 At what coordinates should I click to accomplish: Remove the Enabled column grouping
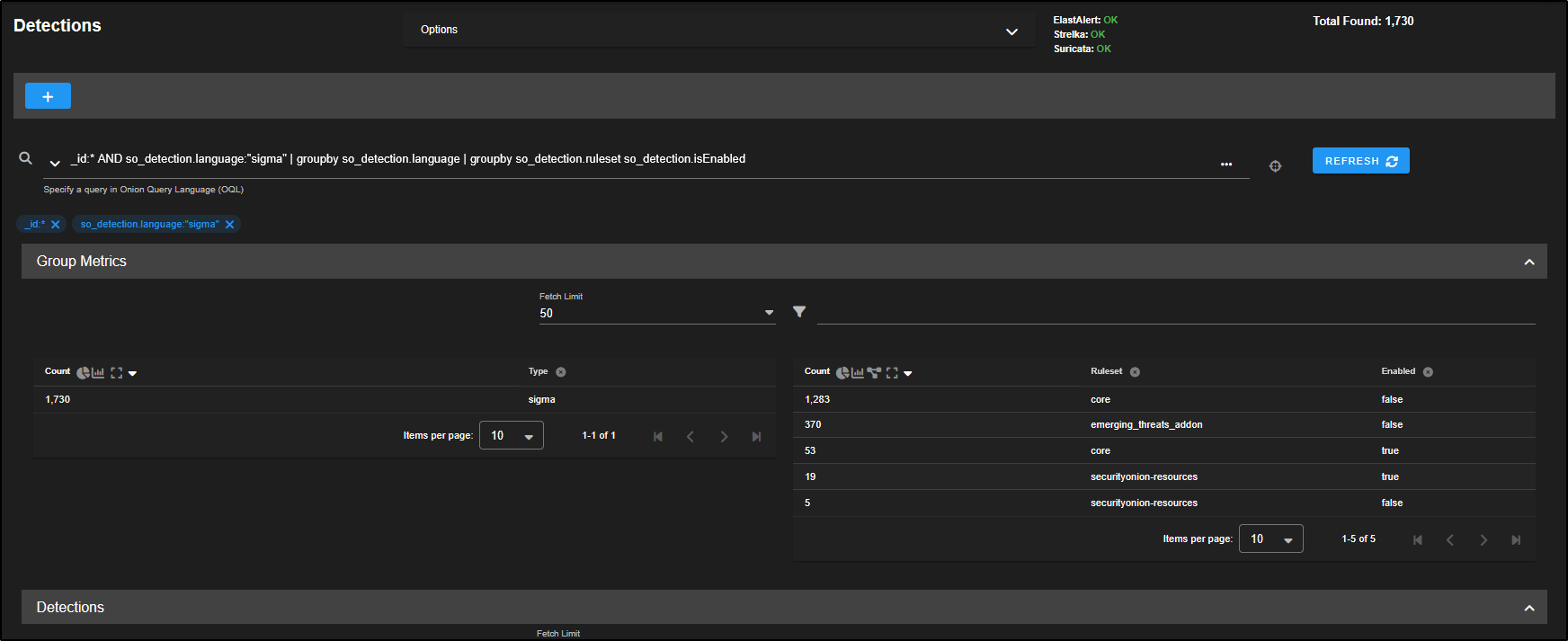[1428, 372]
